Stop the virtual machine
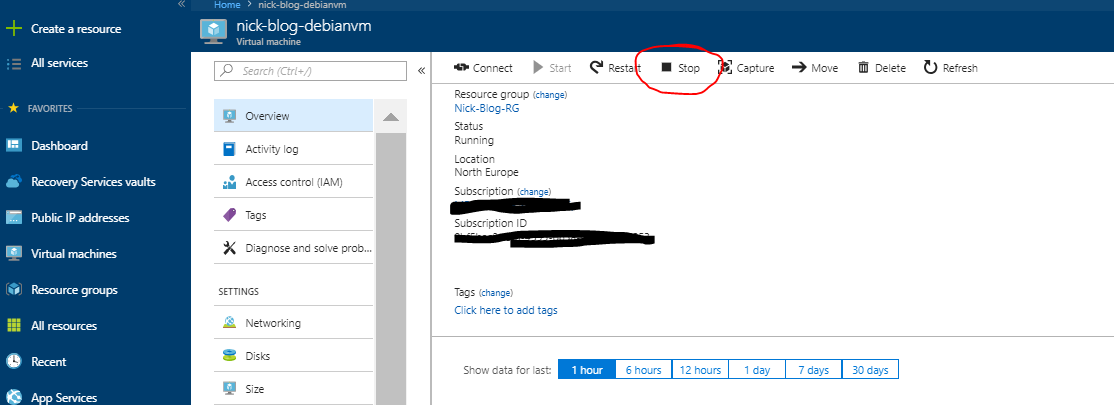The width and height of the screenshot is (1114, 405). [x=680, y=68]
